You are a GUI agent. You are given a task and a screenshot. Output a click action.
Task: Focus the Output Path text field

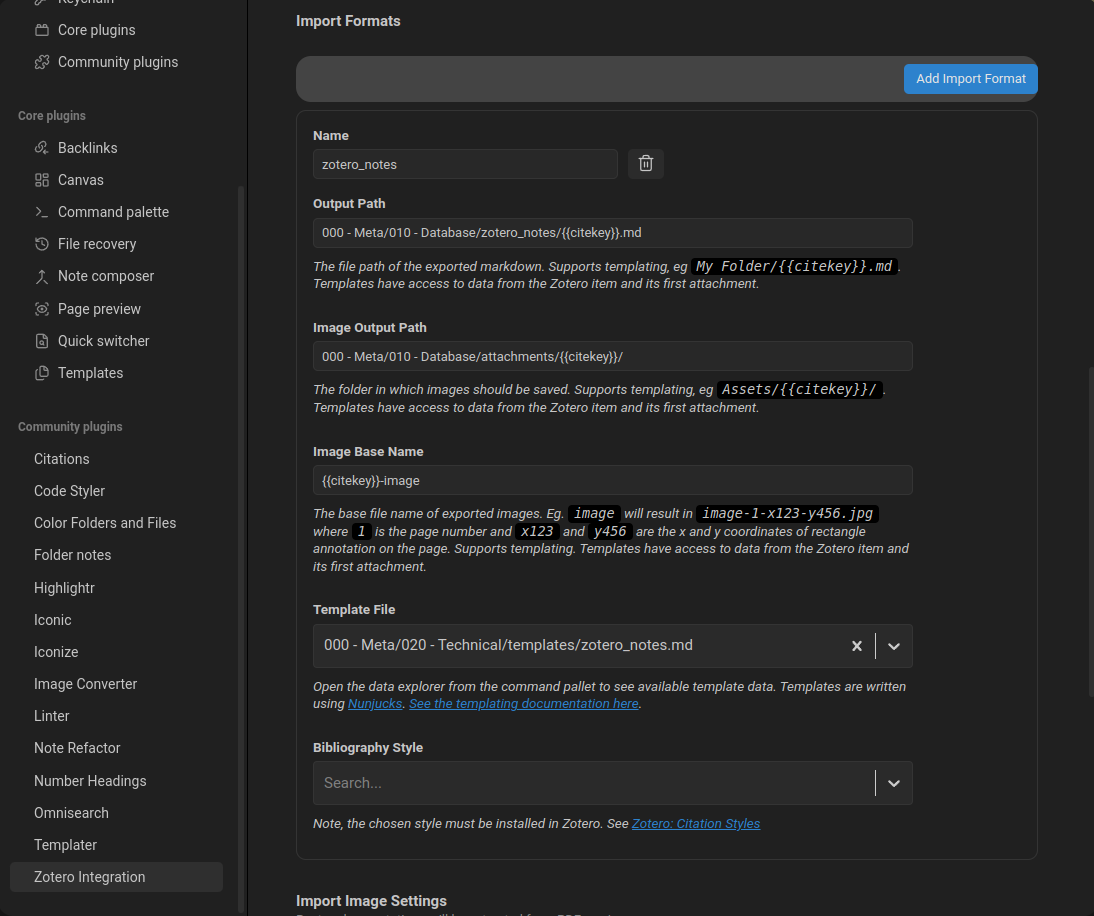click(x=612, y=233)
